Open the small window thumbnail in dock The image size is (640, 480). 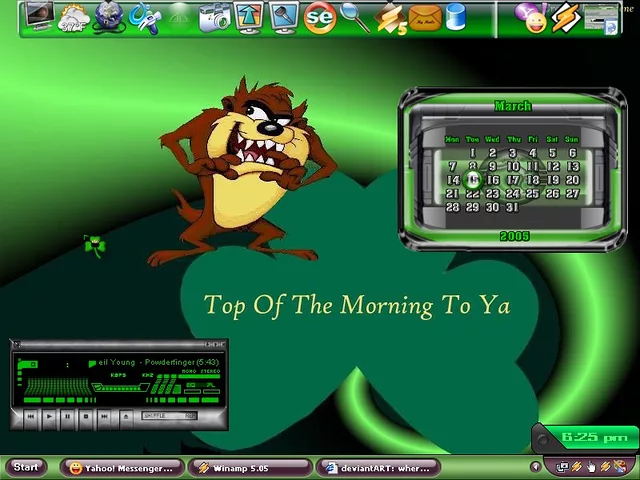click(x=601, y=20)
